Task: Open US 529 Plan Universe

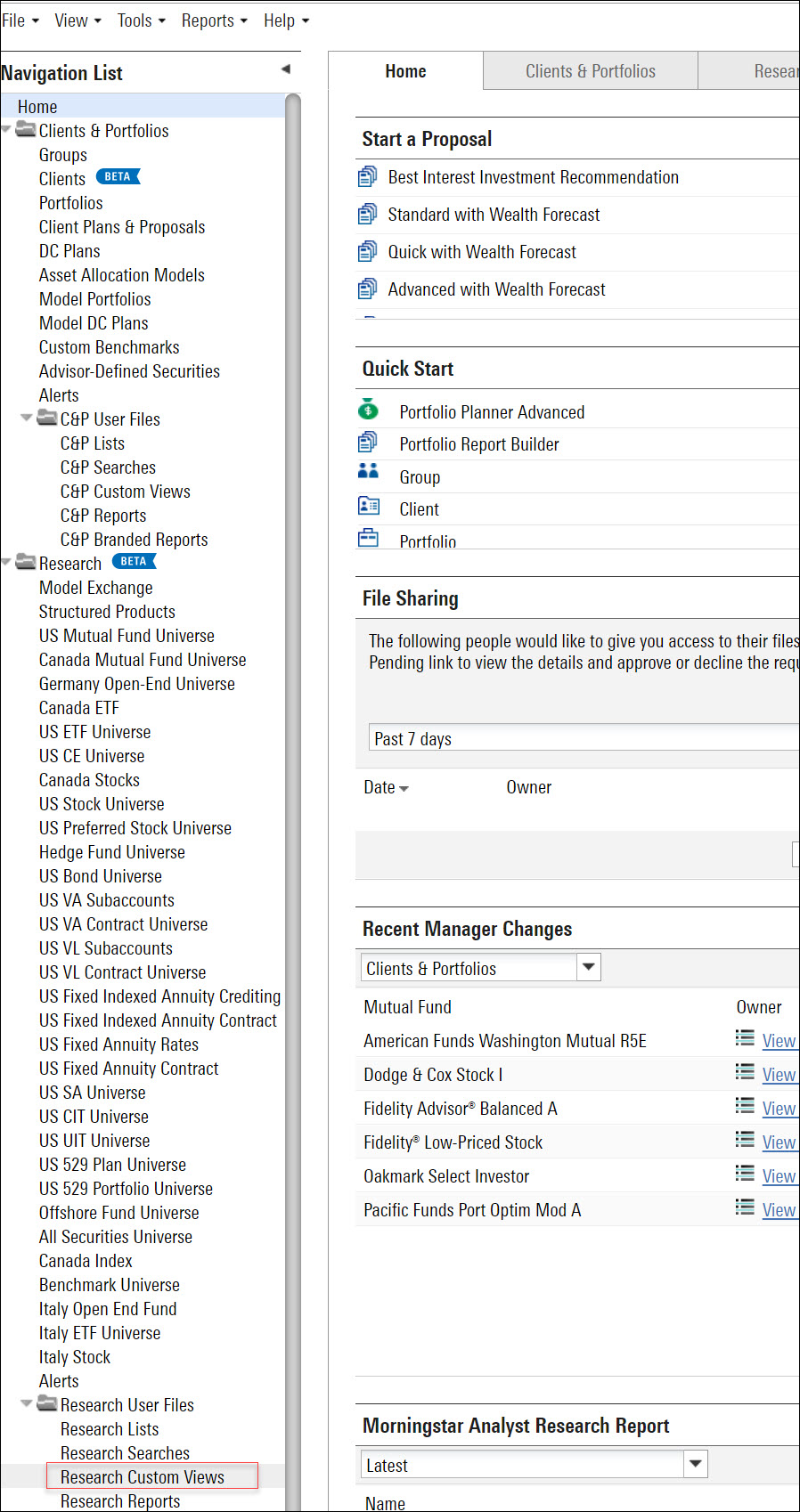Action: 113,1165
